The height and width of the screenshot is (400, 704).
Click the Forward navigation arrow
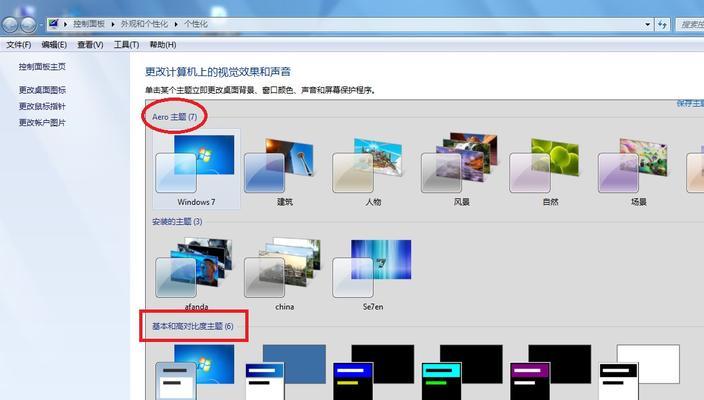point(28,25)
